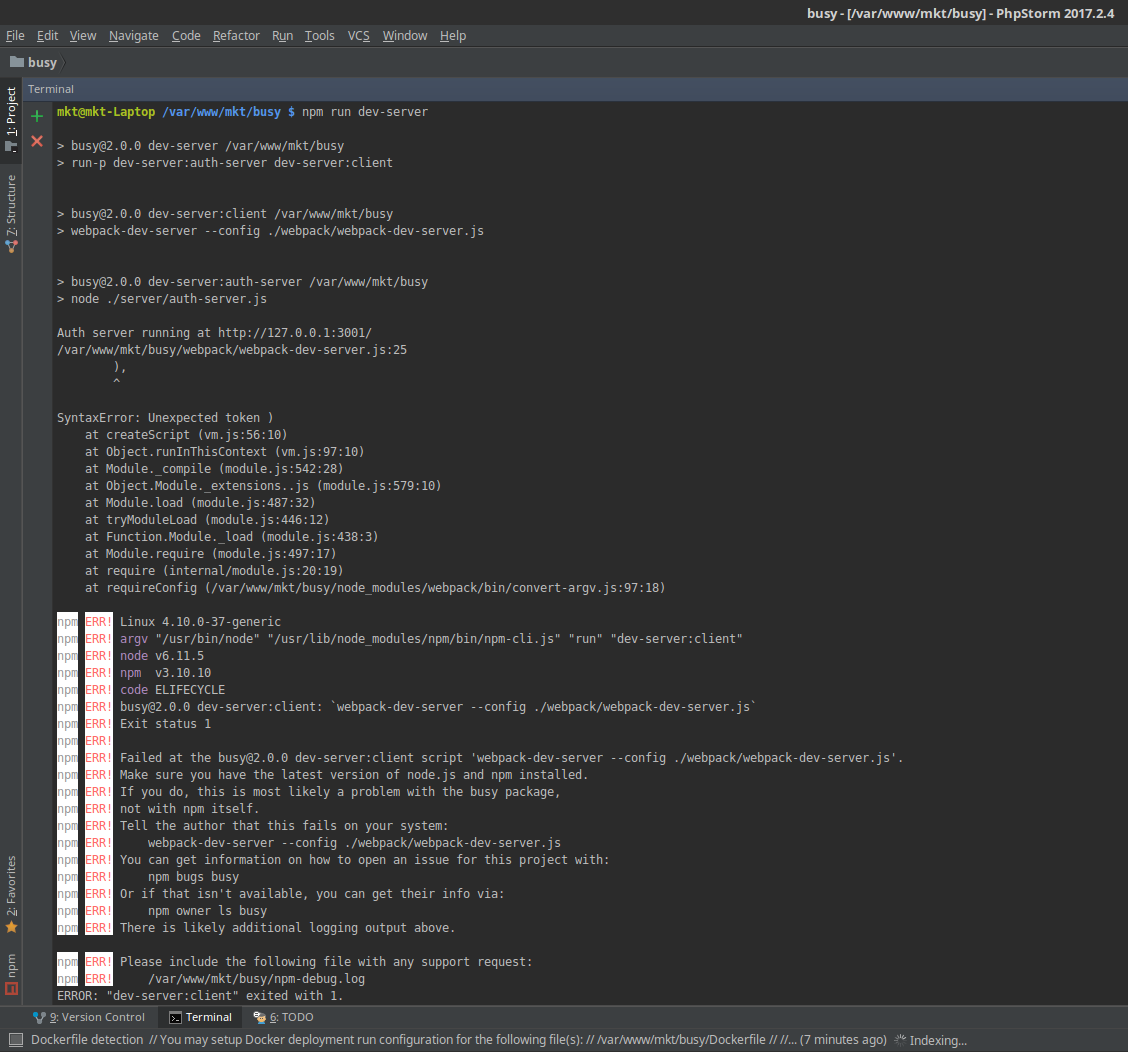This screenshot has width=1128, height=1052.
Task: Click the red X to close terminal session
Action: (36, 141)
